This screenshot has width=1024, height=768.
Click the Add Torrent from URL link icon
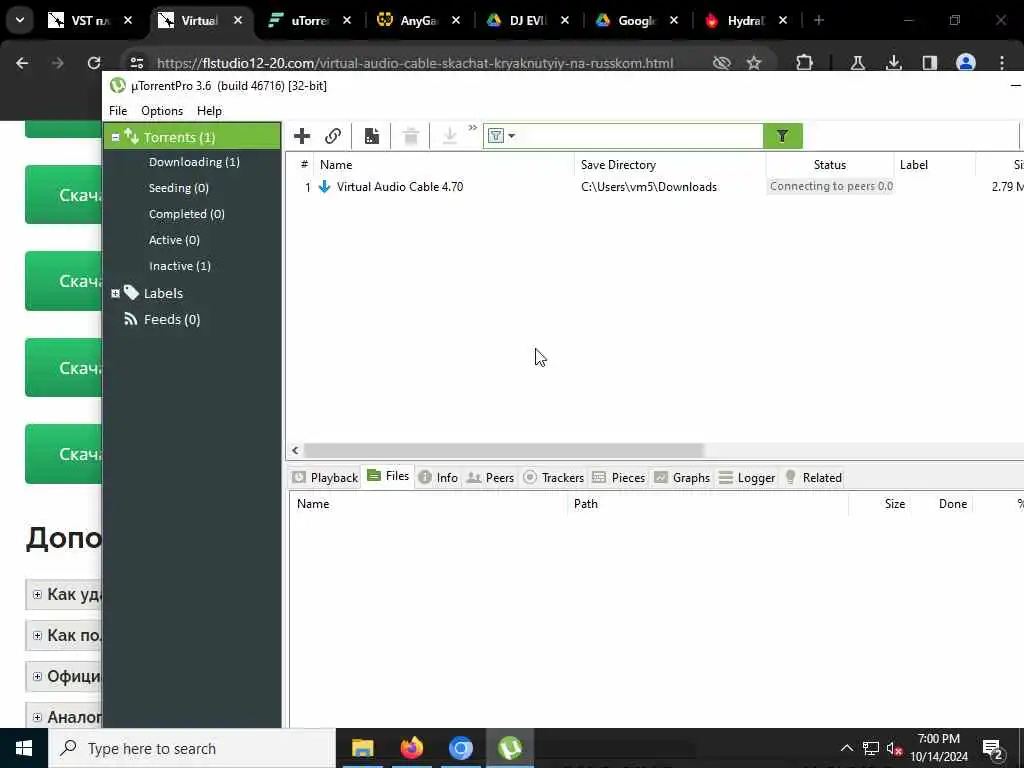[x=333, y=136]
